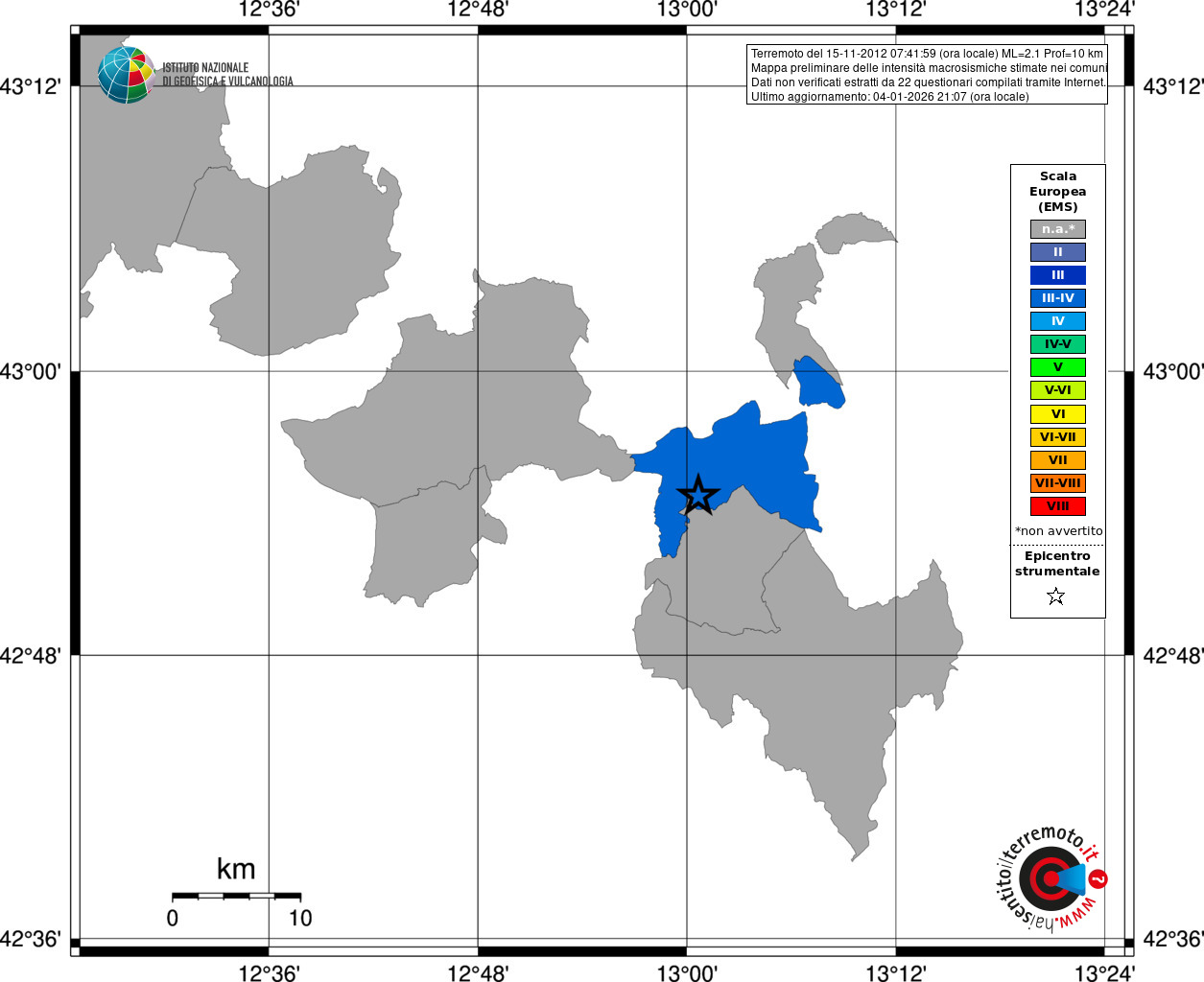Select the n.a. gray legend swatch
This screenshot has width=1204, height=982.
coord(1058,229)
